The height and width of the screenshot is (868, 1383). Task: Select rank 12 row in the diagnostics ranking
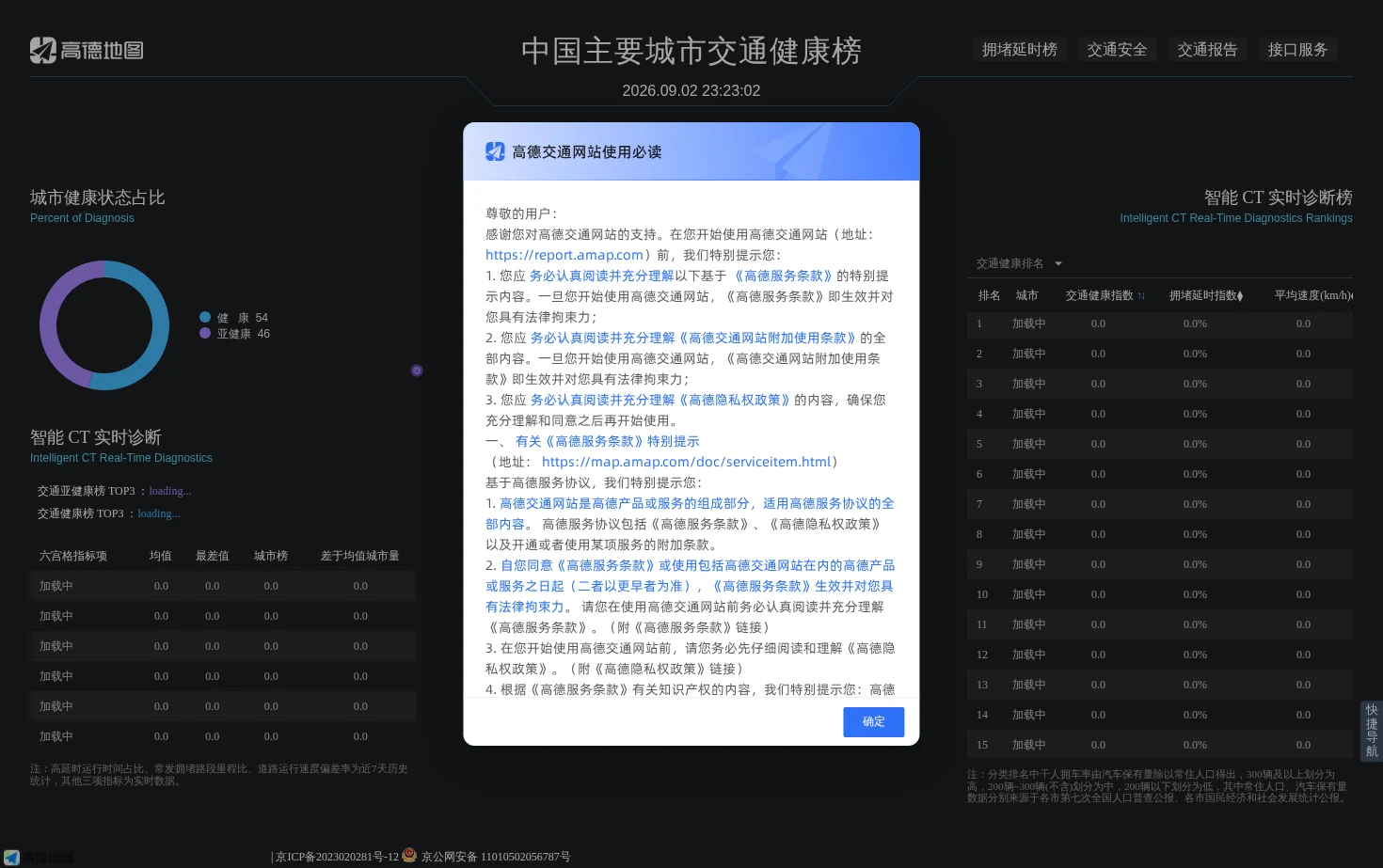click(x=1160, y=655)
